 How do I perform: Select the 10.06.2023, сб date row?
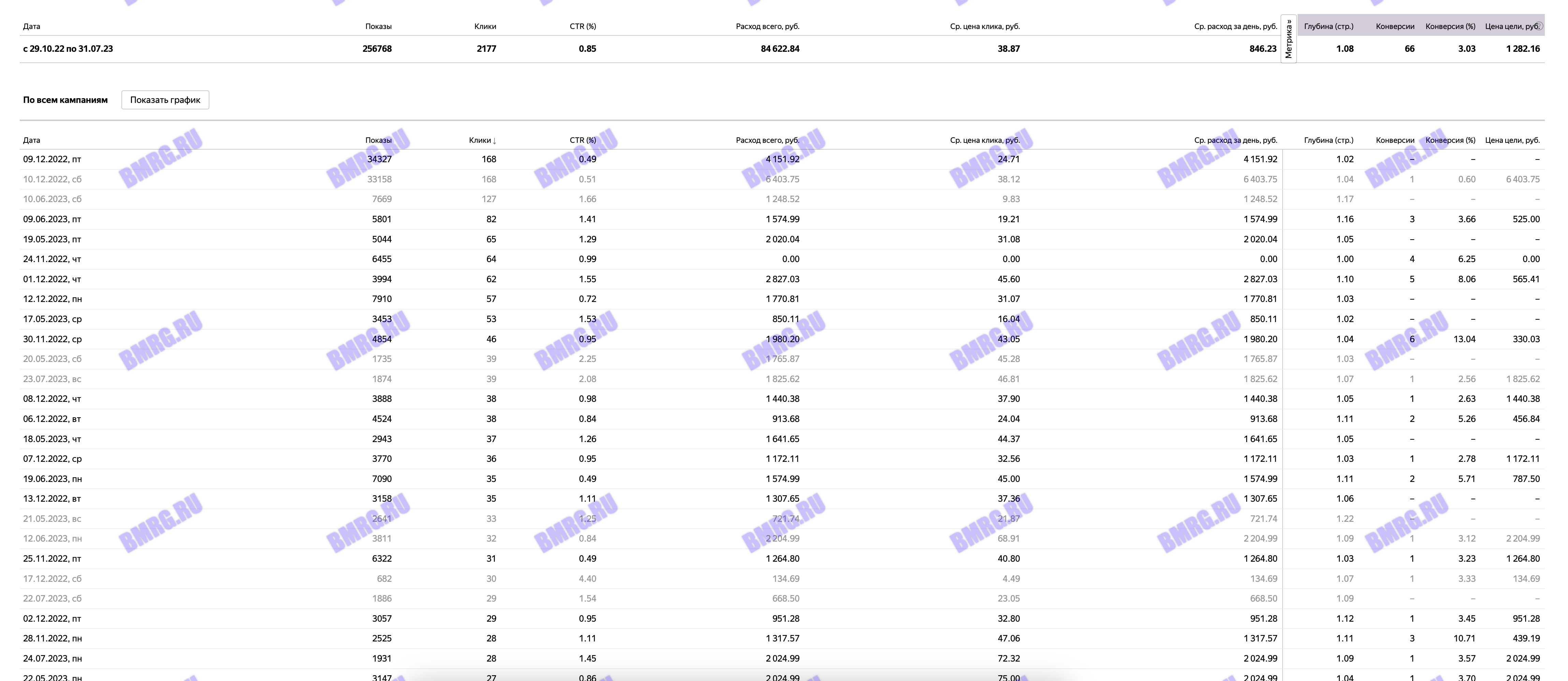pos(53,199)
